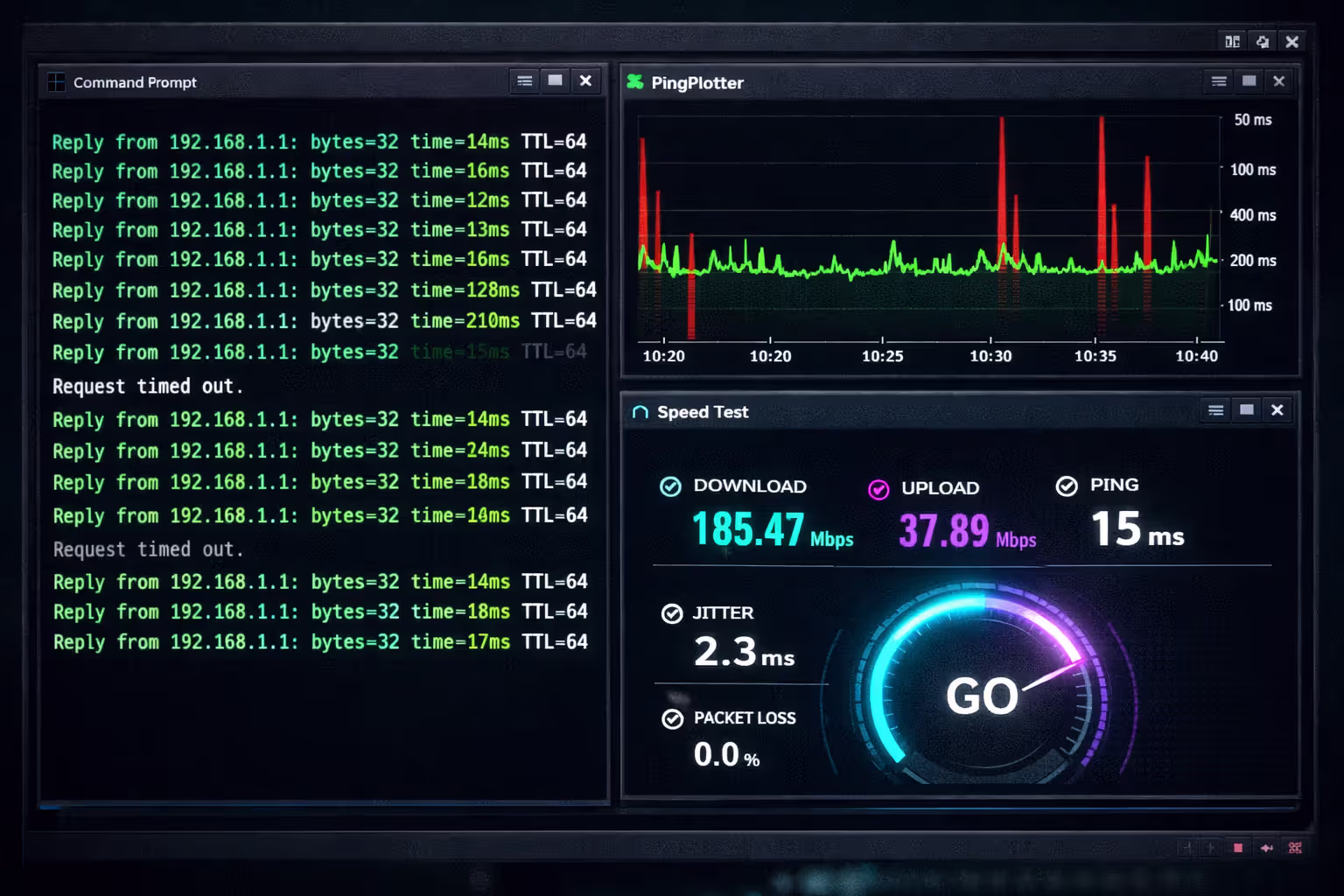The width and height of the screenshot is (1344, 896).
Task: Select the Speed Test panel title
Action: pos(702,411)
